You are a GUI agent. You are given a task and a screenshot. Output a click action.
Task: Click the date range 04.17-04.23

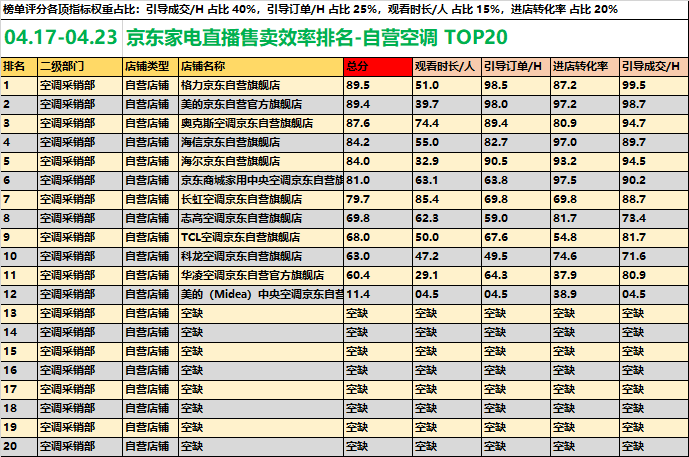(61, 37)
